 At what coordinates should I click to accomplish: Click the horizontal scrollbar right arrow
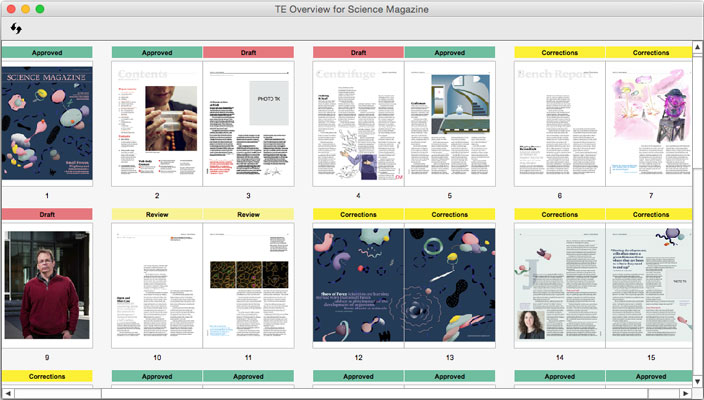tap(685, 393)
